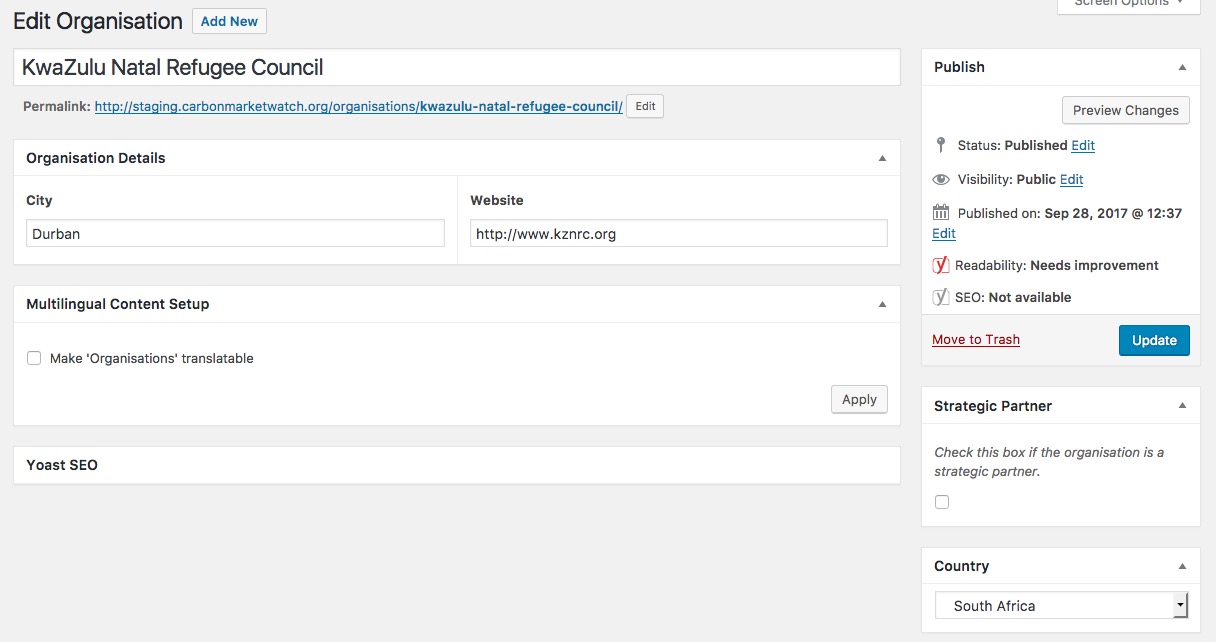Click Edit button next to permalink
This screenshot has height=642, width=1216.
645,106
